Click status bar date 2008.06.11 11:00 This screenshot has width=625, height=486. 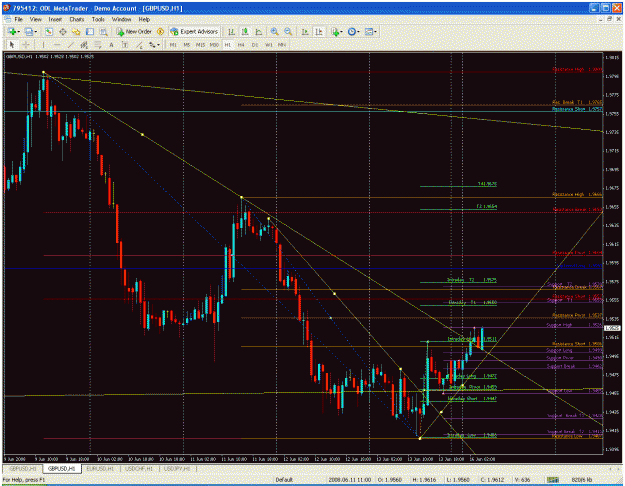[x=350, y=480]
